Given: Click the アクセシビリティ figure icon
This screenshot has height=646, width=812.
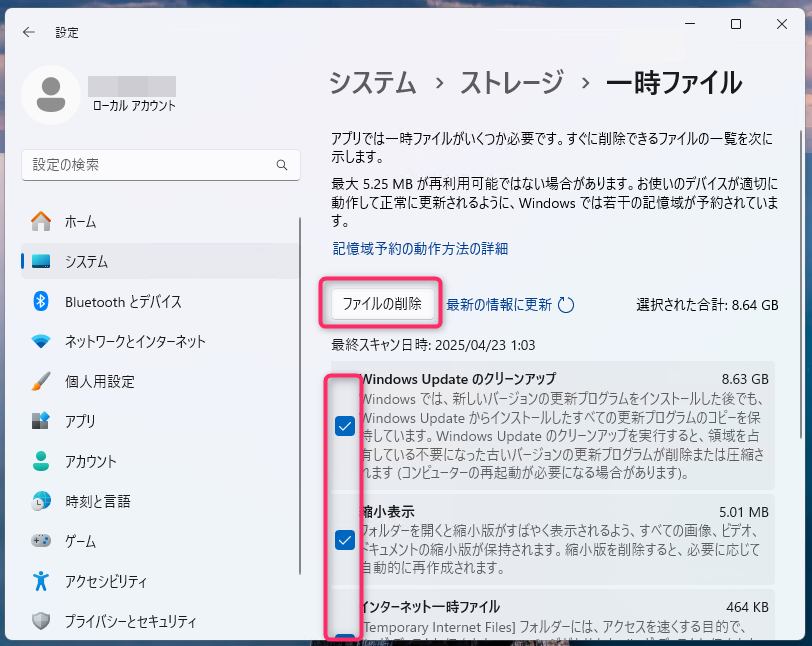Looking at the screenshot, I should click(x=41, y=581).
